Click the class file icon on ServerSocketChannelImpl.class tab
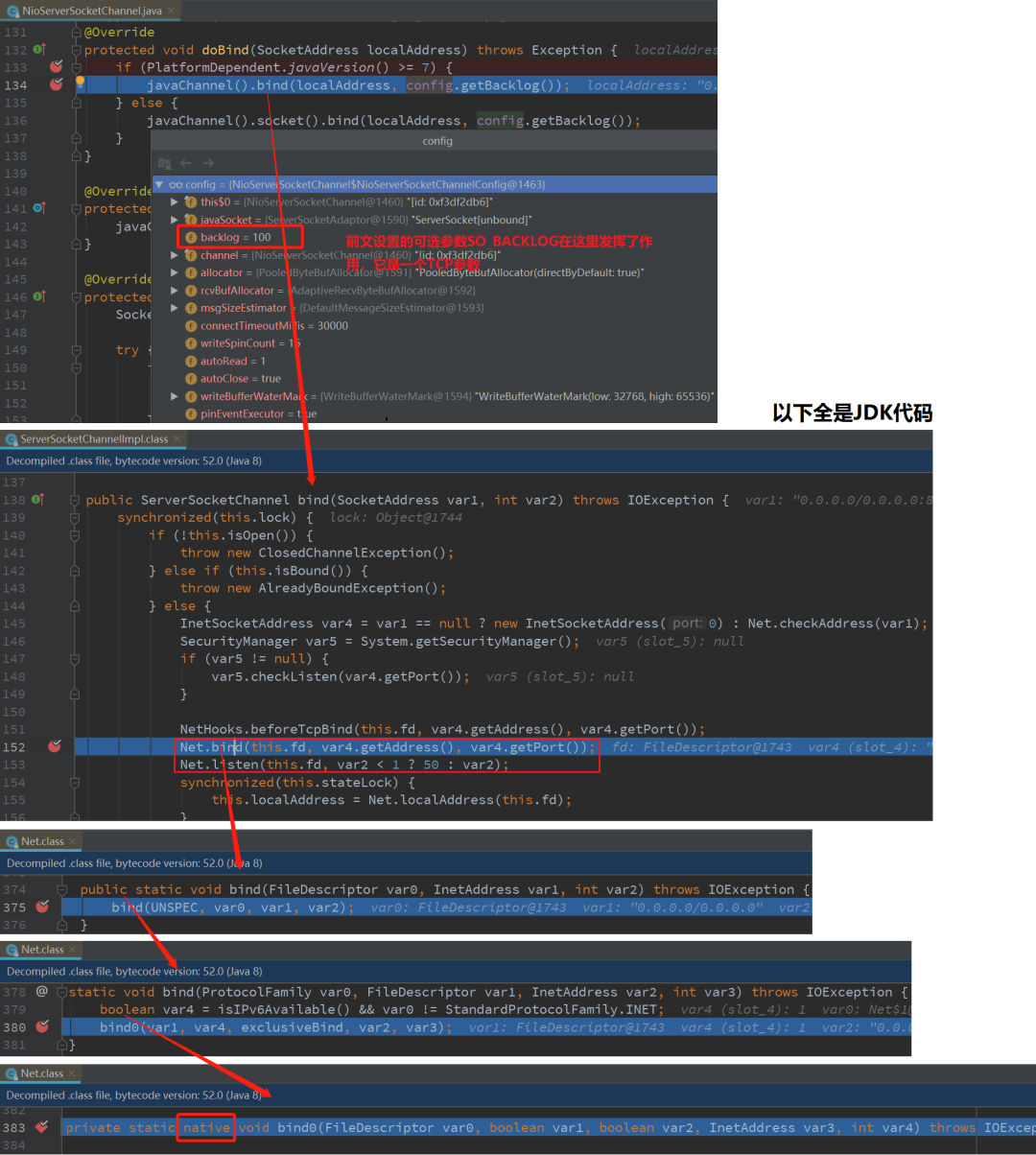 pyautogui.click(x=12, y=438)
